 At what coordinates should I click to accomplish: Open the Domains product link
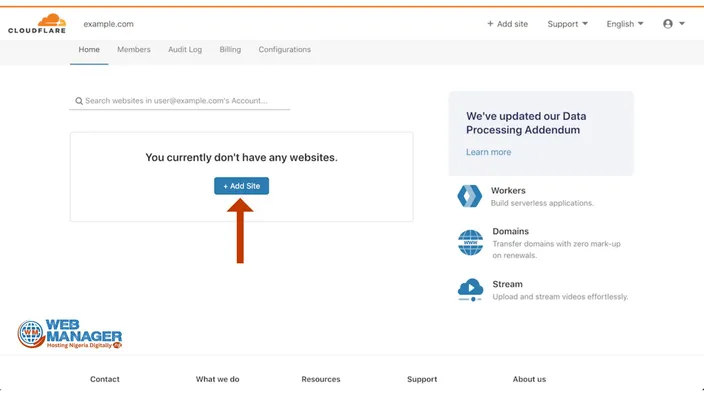point(510,231)
